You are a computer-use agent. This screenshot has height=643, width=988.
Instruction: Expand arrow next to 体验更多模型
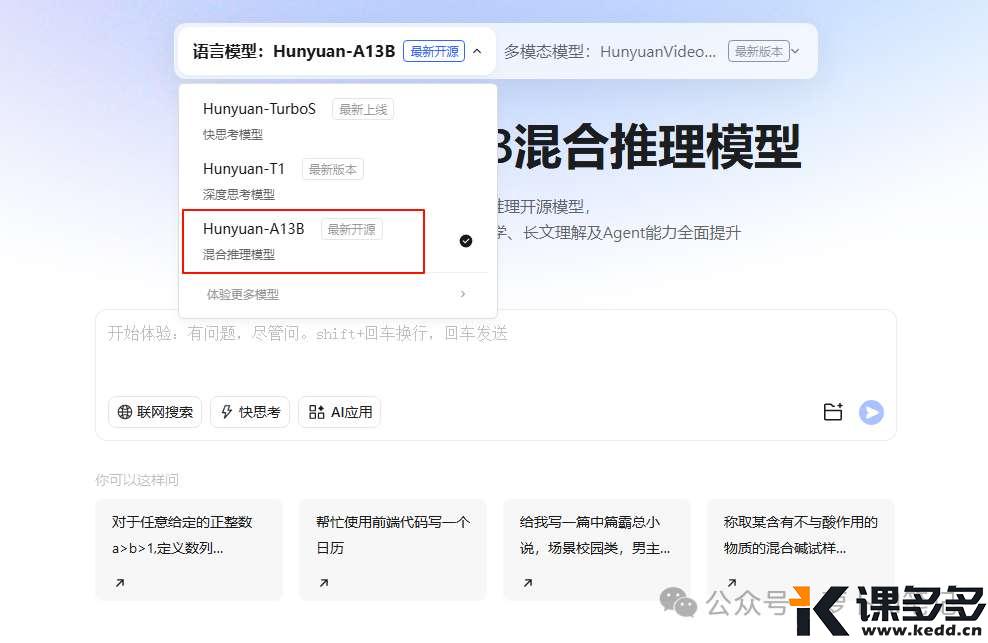coord(463,294)
